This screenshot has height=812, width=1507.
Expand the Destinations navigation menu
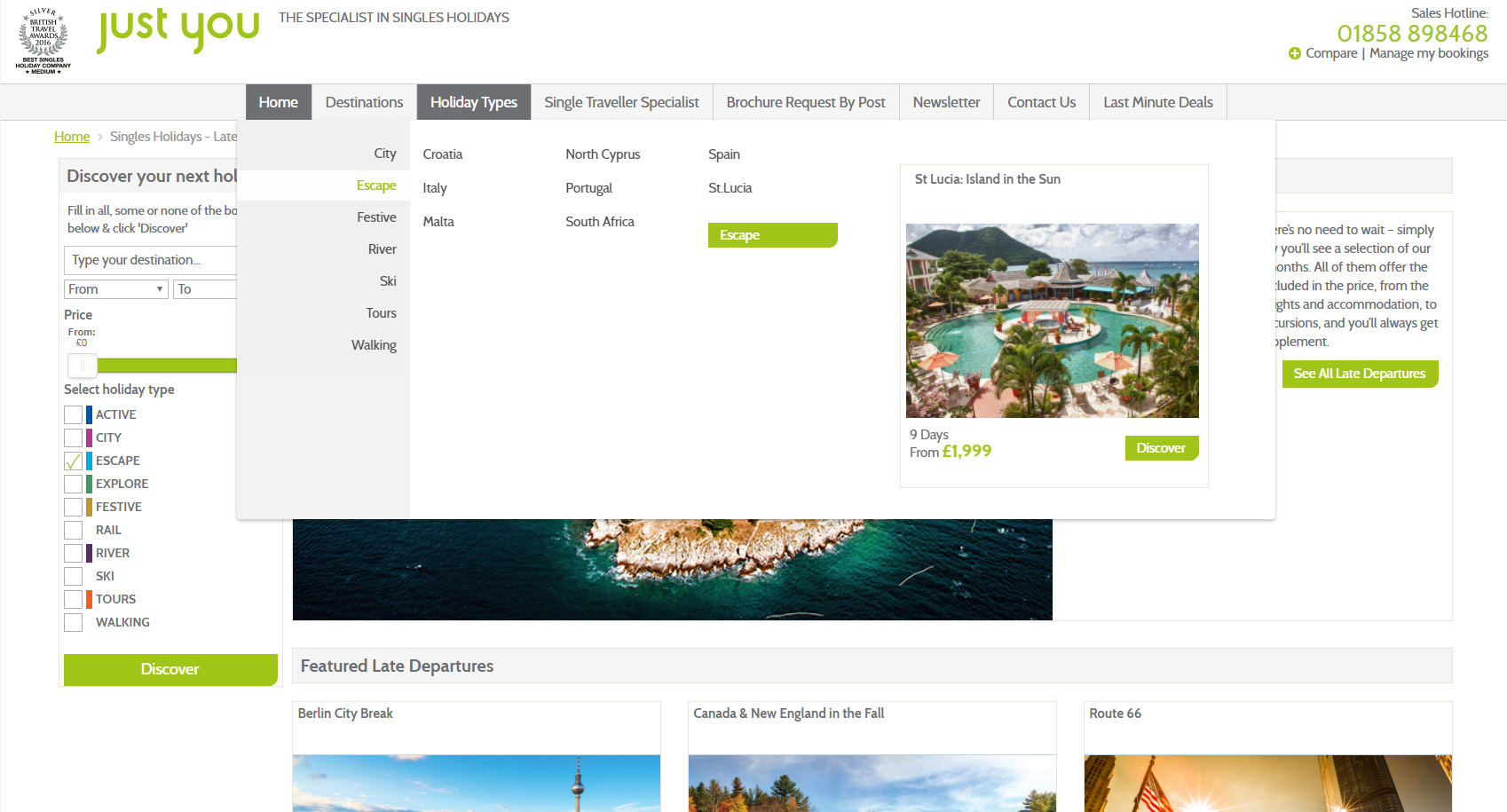tap(364, 102)
